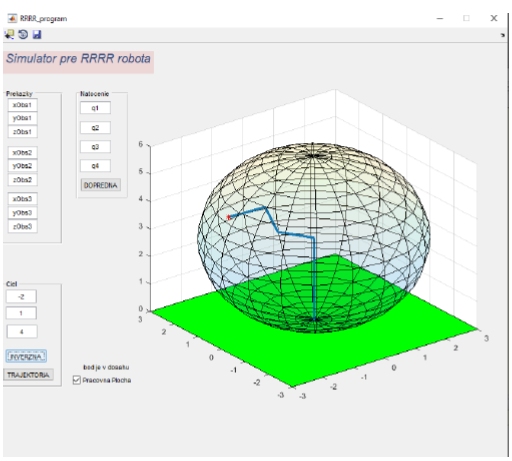
Task: Click the 'bod je v dosahu' status text
Action: pyautogui.click(x=106, y=367)
